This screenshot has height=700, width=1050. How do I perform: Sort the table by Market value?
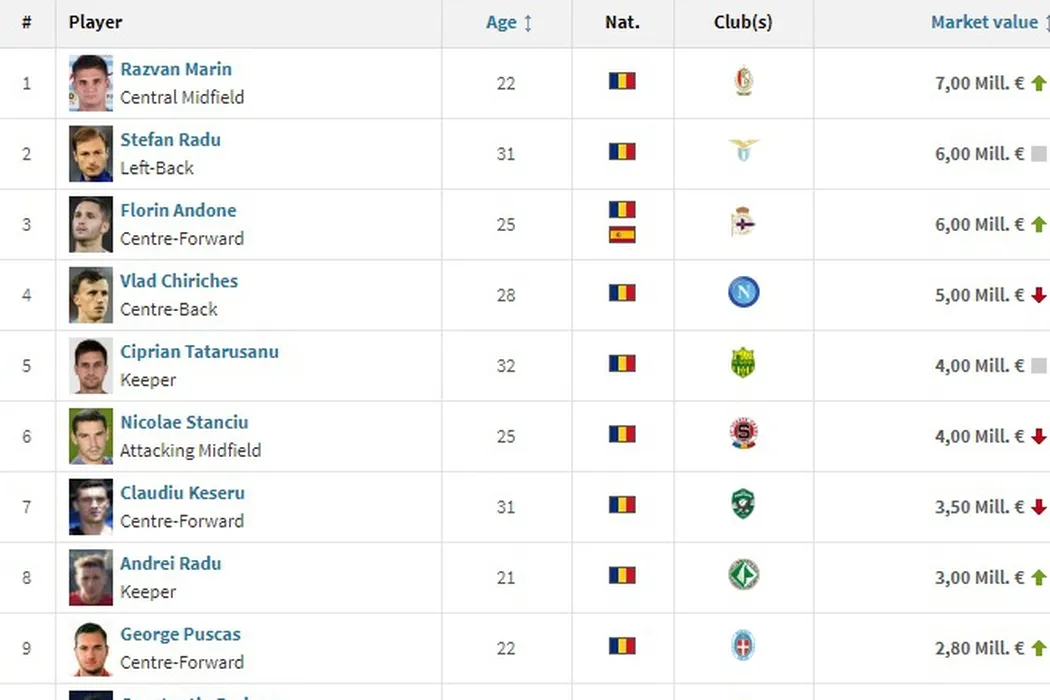984,23
